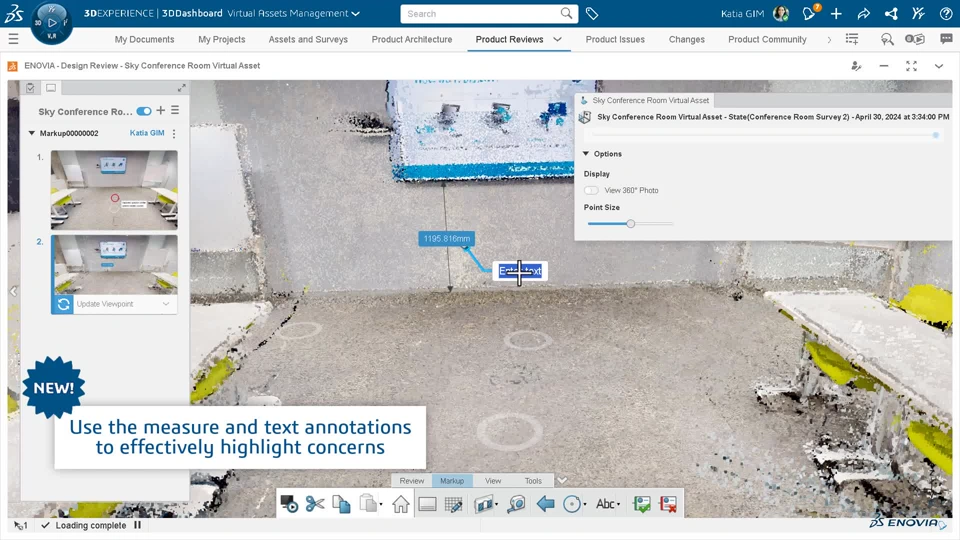
Task: Select slide 1 thumbnail
Action: pyautogui.click(x=114, y=190)
